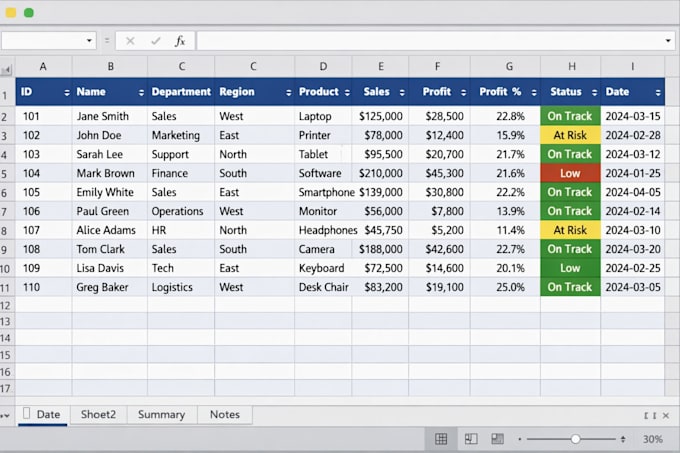Select the ID cell 108
The height and width of the screenshot is (453, 680).
pos(44,249)
